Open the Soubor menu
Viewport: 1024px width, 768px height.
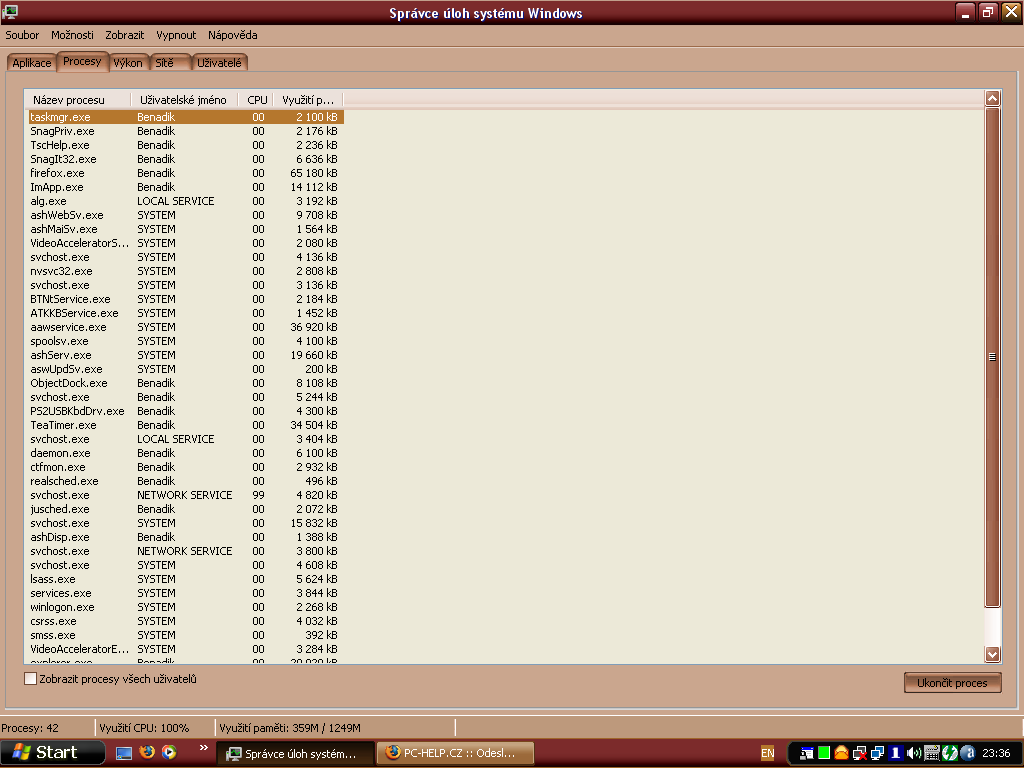click(x=22, y=35)
